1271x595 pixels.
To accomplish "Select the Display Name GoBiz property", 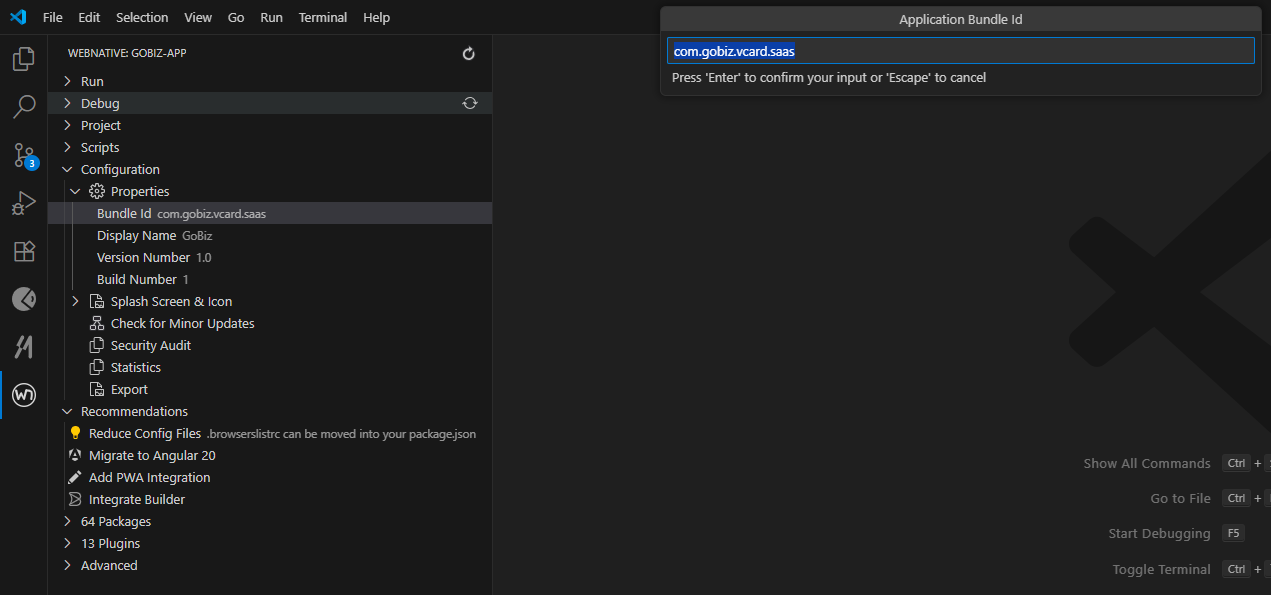I will tap(154, 235).
